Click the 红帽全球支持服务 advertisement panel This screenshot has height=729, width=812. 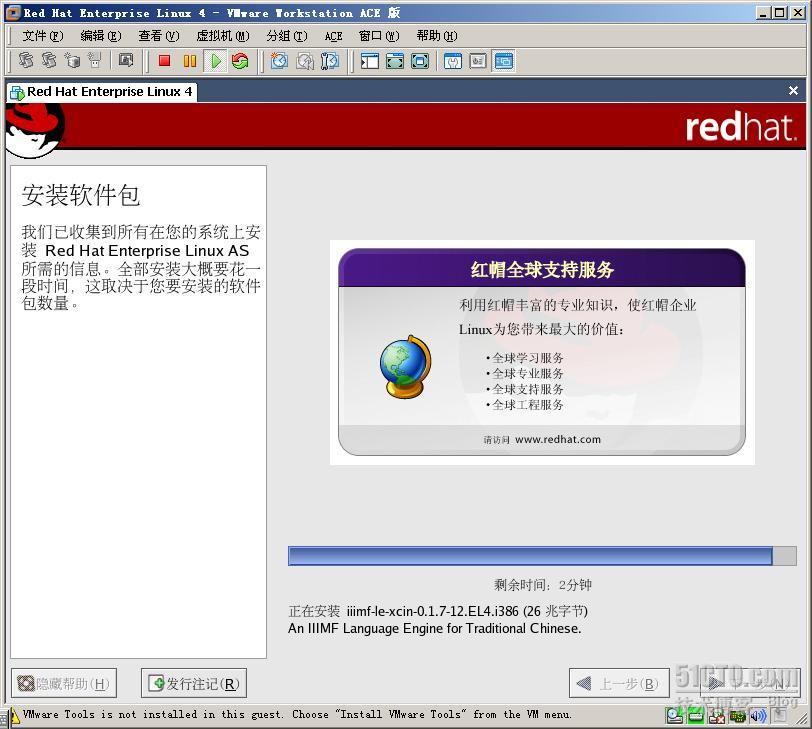(542, 352)
